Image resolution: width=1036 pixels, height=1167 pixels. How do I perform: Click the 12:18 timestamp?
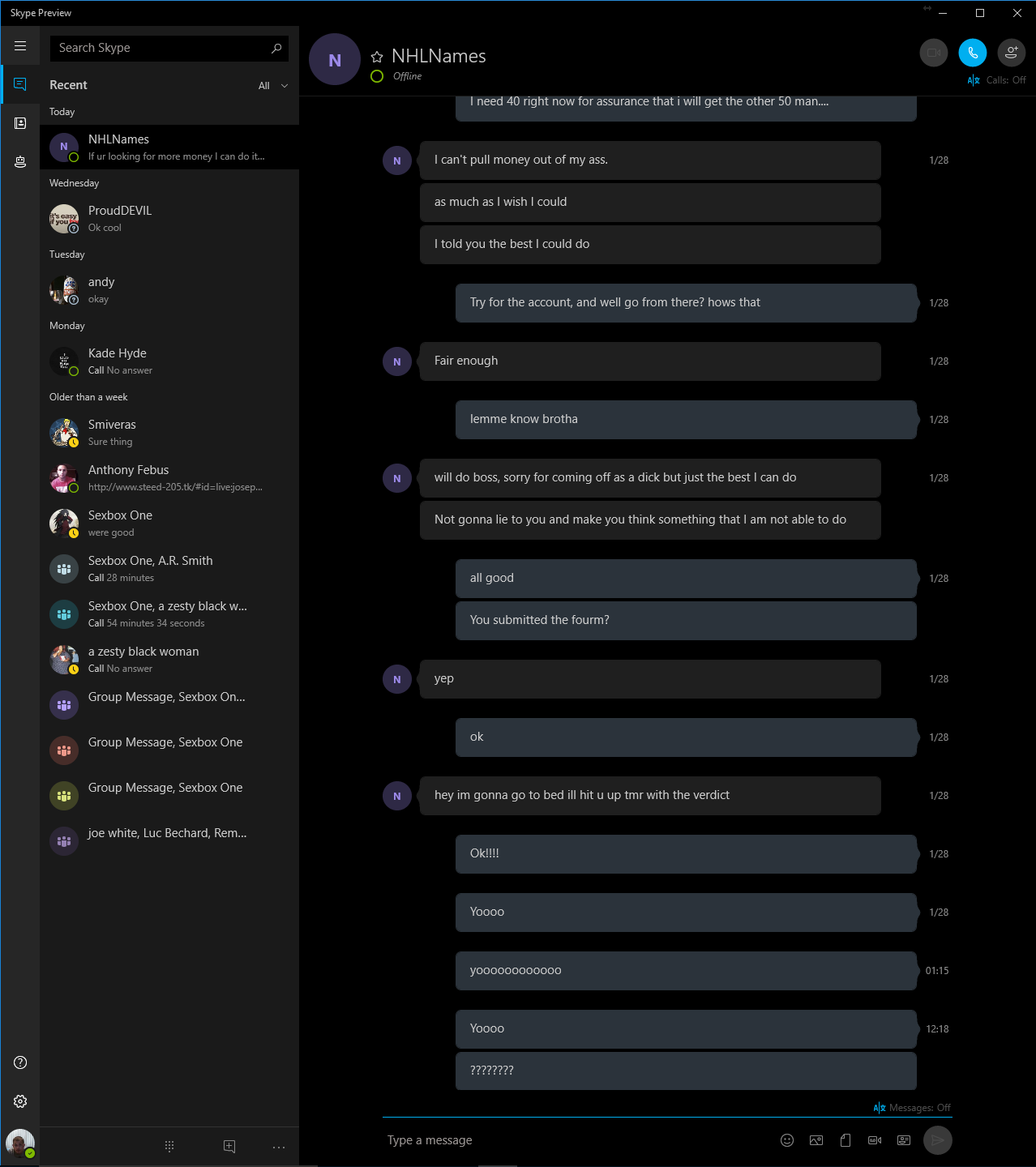tap(937, 1029)
